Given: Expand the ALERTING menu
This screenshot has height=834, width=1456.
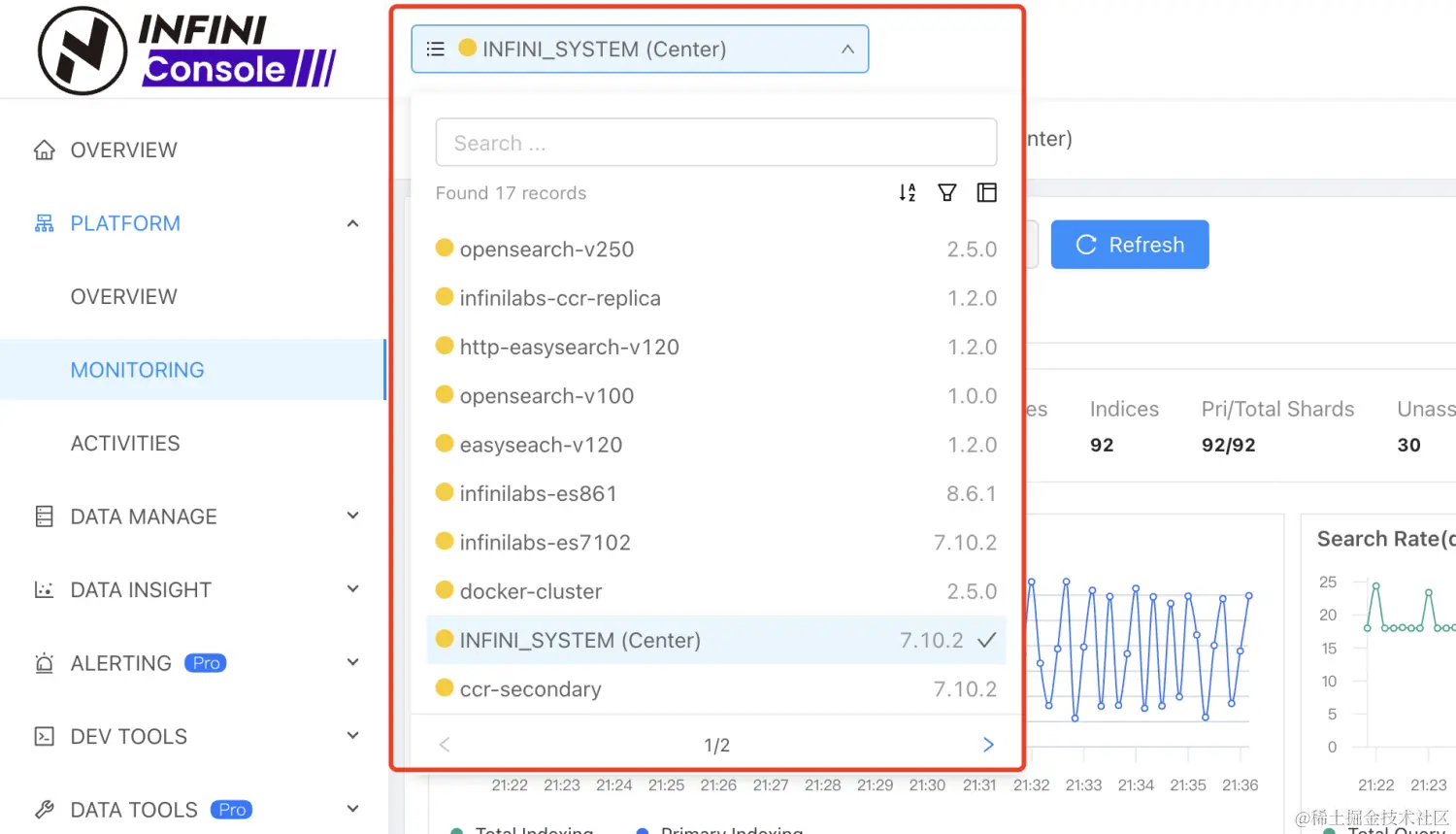Looking at the screenshot, I should [x=353, y=662].
